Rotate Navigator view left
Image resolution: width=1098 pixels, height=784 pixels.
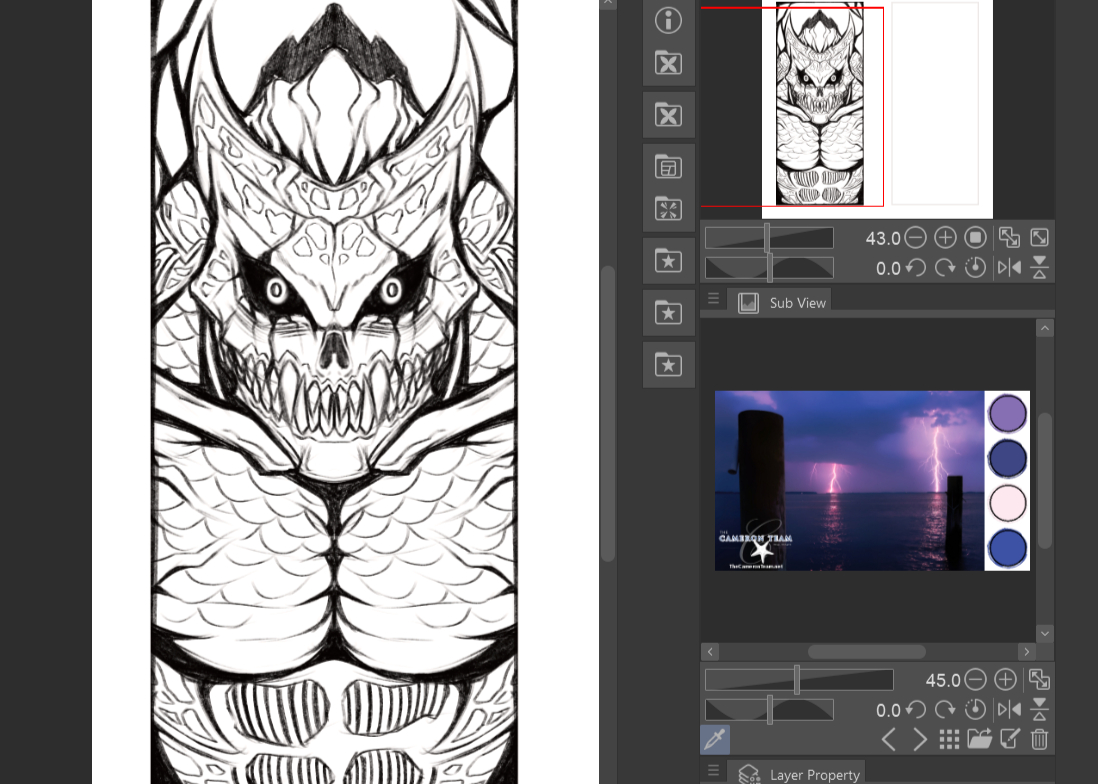click(x=915, y=268)
